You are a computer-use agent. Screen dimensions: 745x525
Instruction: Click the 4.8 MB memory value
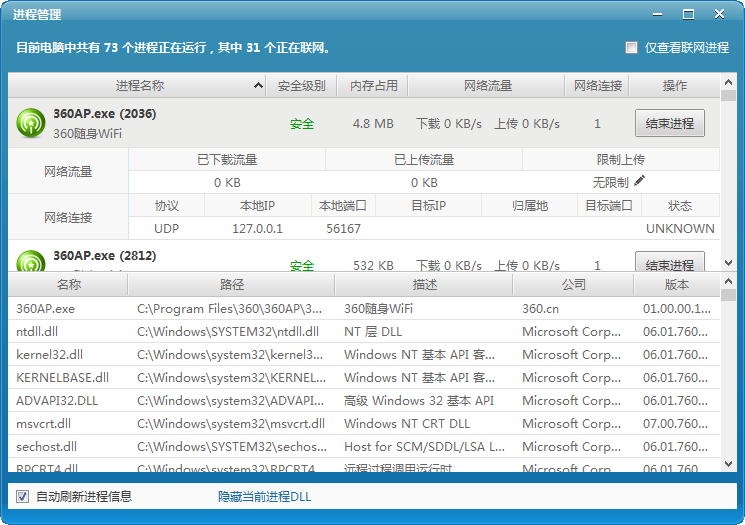point(373,124)
